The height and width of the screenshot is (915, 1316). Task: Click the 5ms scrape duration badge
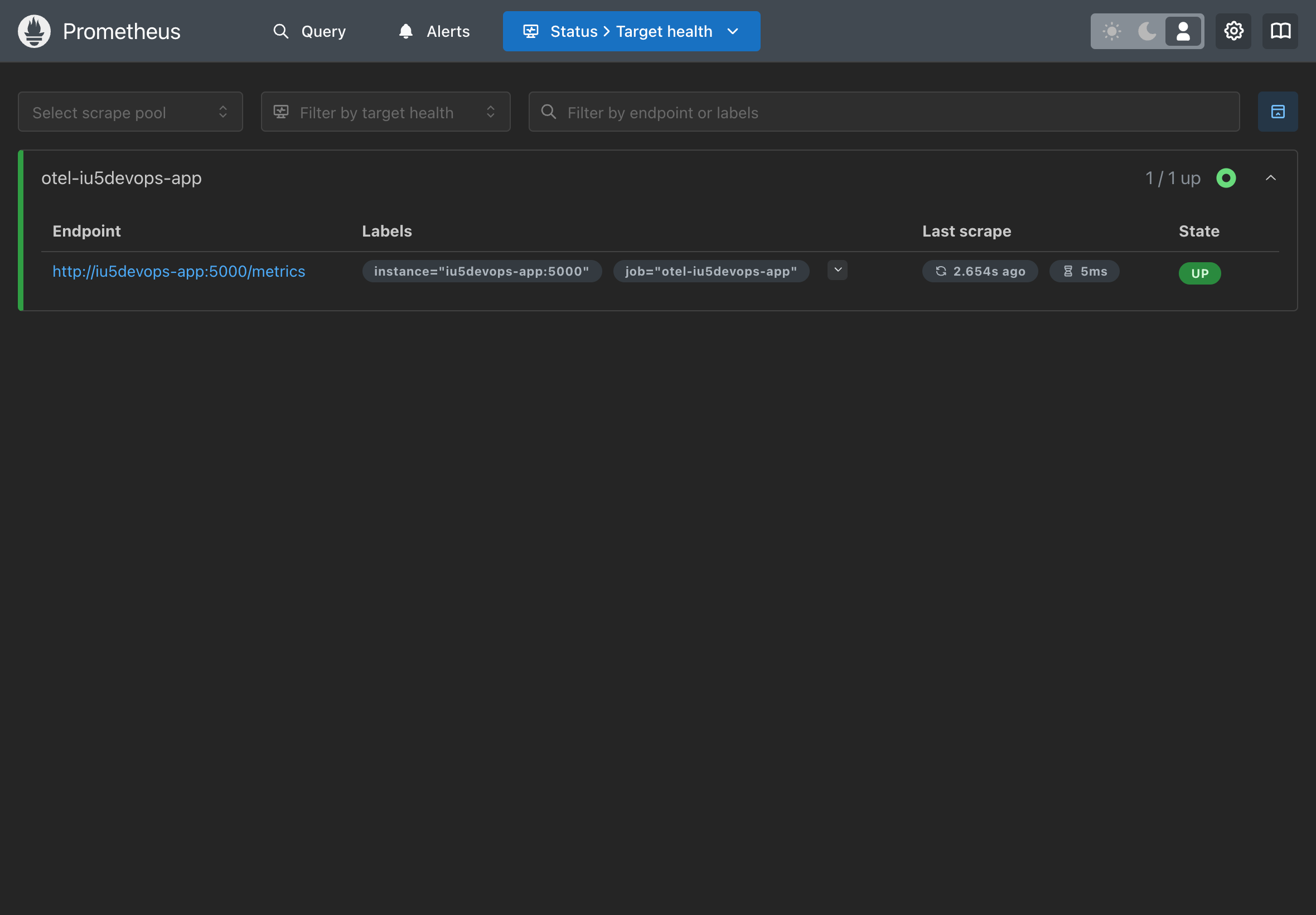point(1084,271)
